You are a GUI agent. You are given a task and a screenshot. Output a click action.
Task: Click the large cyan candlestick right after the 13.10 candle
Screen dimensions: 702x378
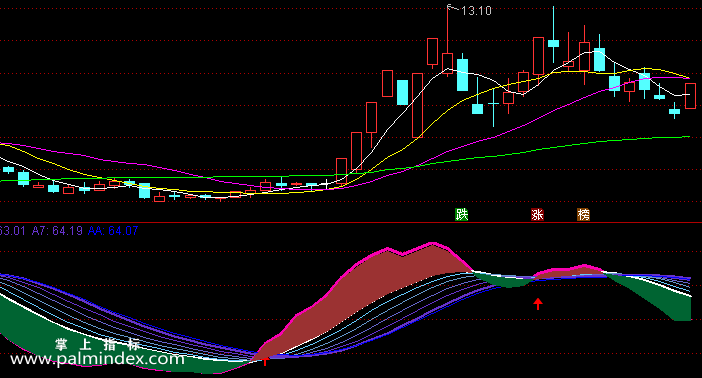coord(462,74)
